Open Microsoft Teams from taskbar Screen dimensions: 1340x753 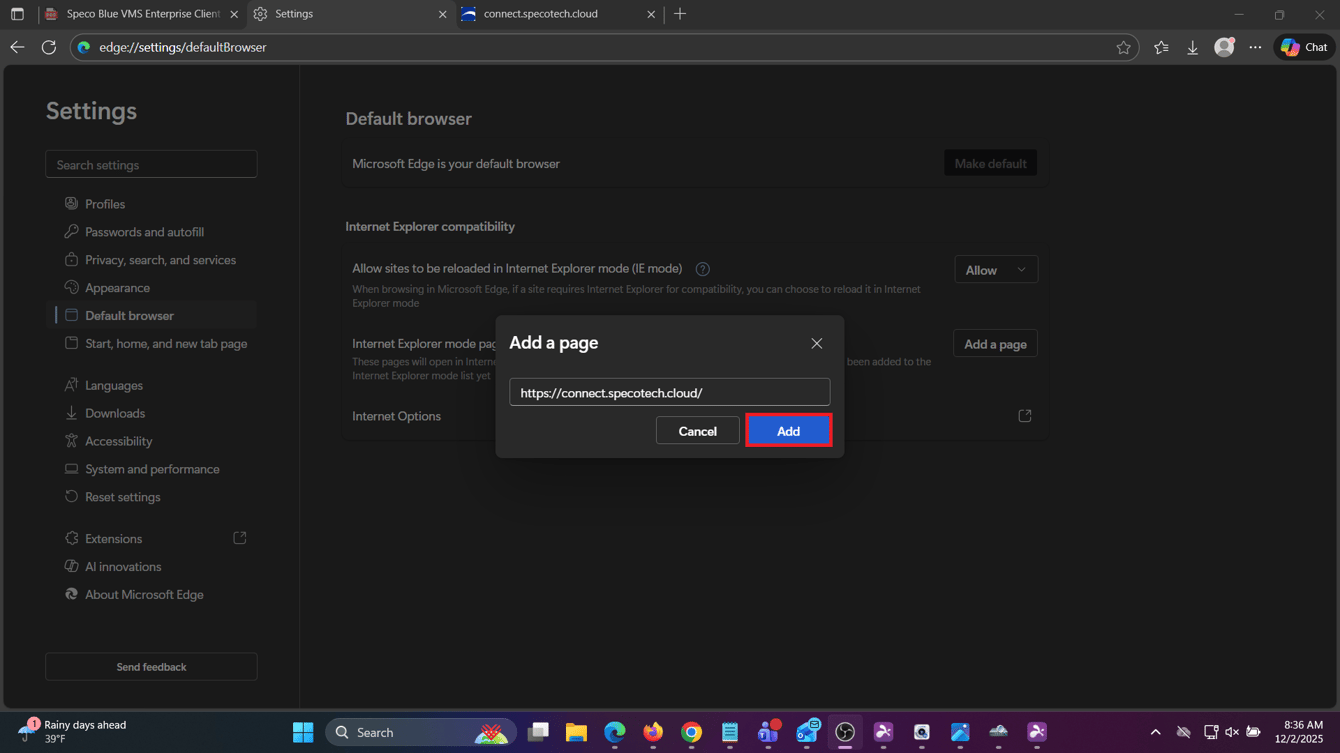click(x=768, y=732)
